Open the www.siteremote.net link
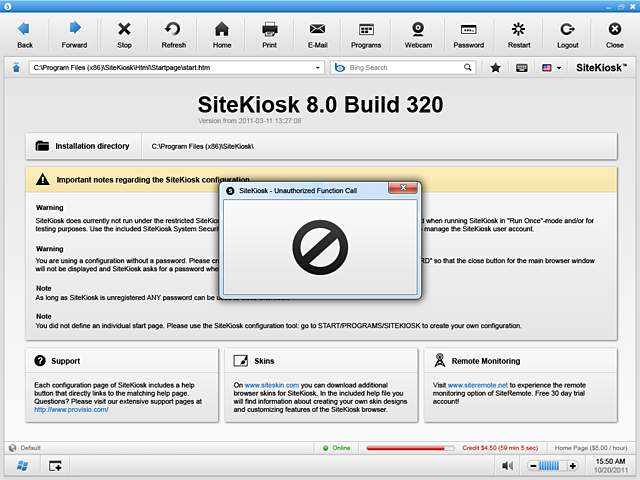Image resolution: width=640 pixels, height=480 pixels. (476, 384)
